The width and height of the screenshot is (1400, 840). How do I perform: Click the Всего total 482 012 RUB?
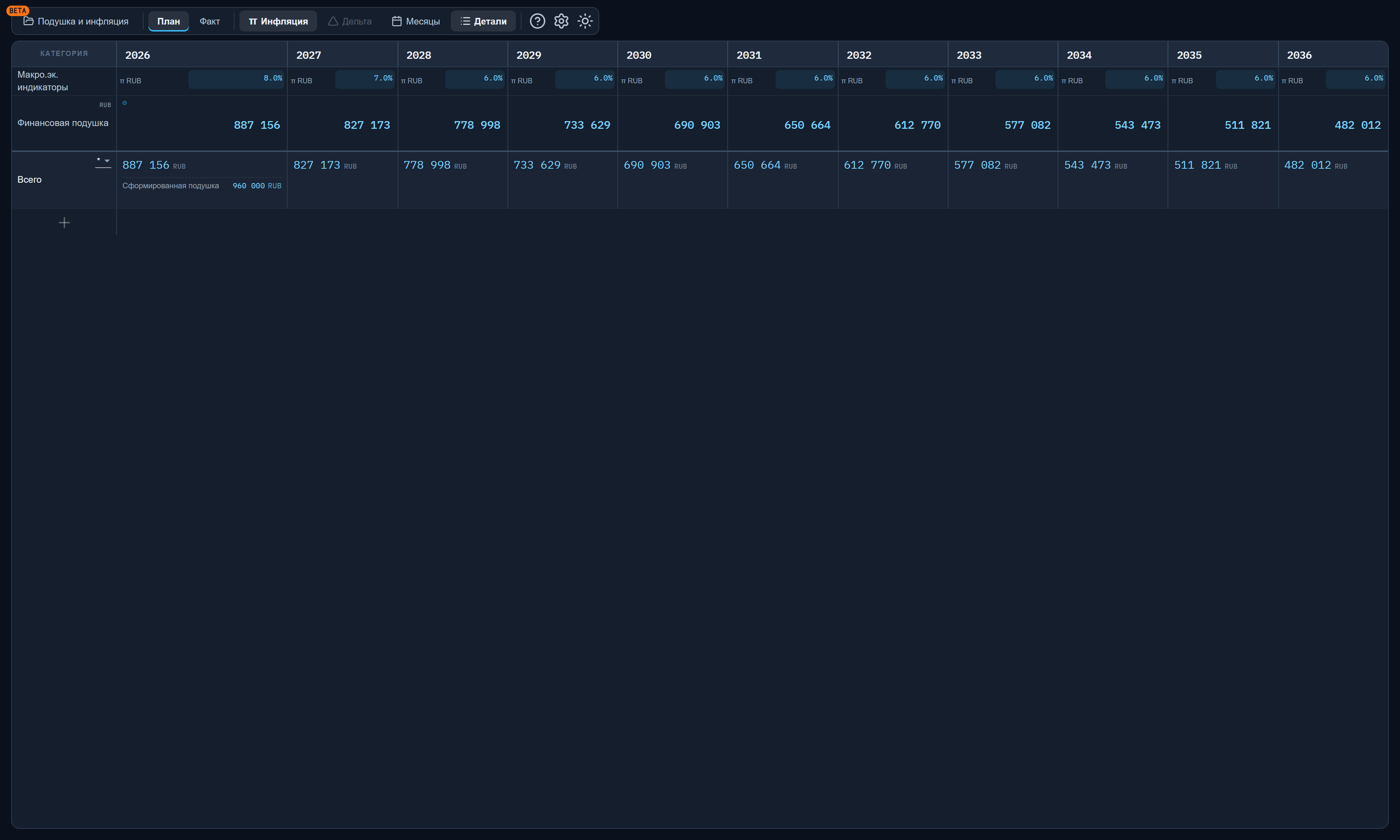(1316, 165)
